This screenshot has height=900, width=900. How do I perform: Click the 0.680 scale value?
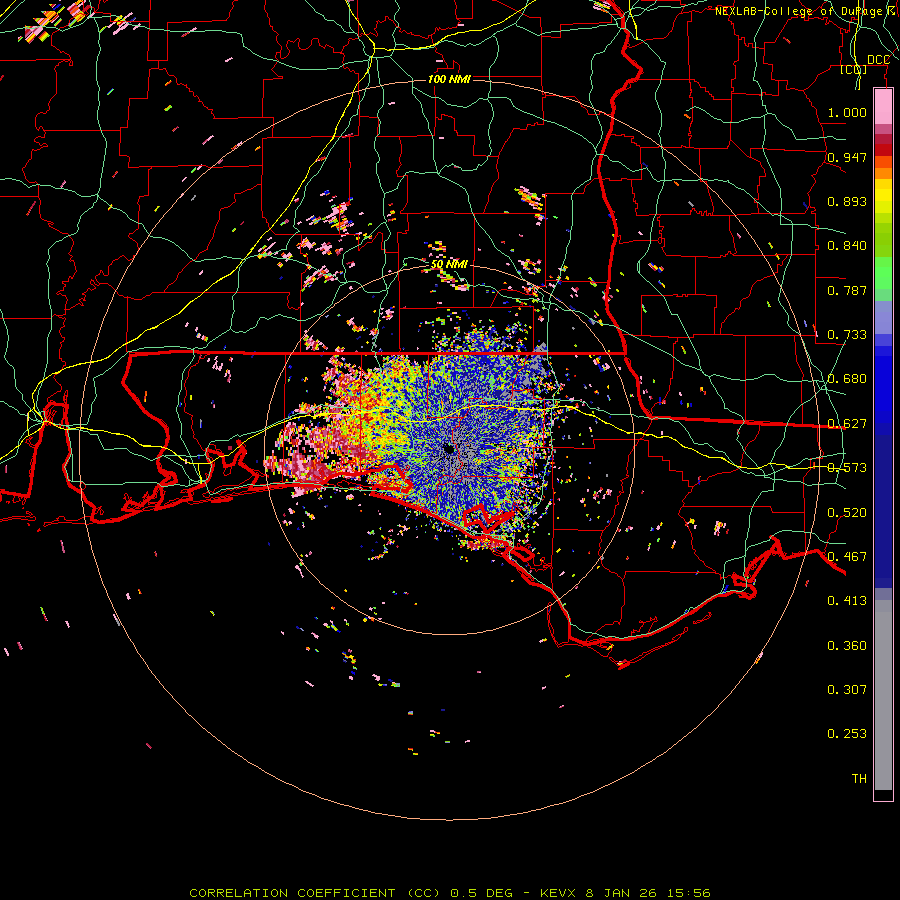847,379
